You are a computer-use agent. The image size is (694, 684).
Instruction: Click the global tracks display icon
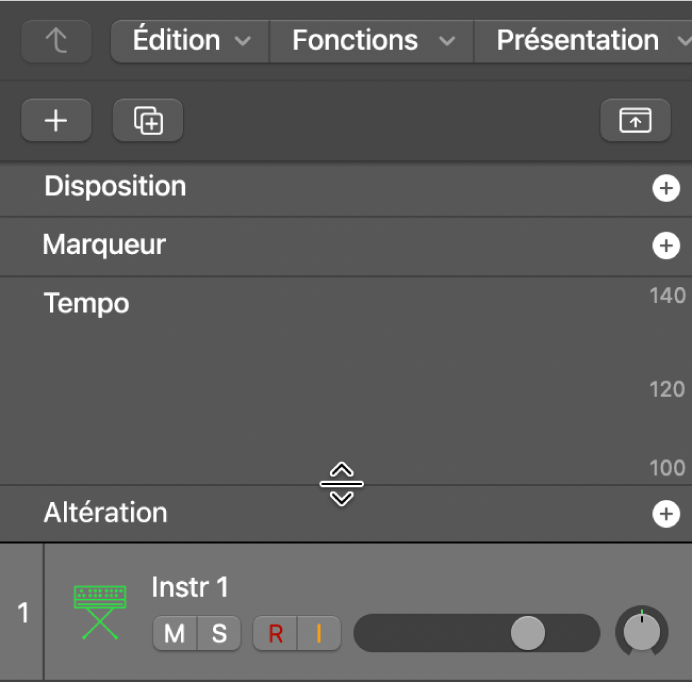(635, 121)
